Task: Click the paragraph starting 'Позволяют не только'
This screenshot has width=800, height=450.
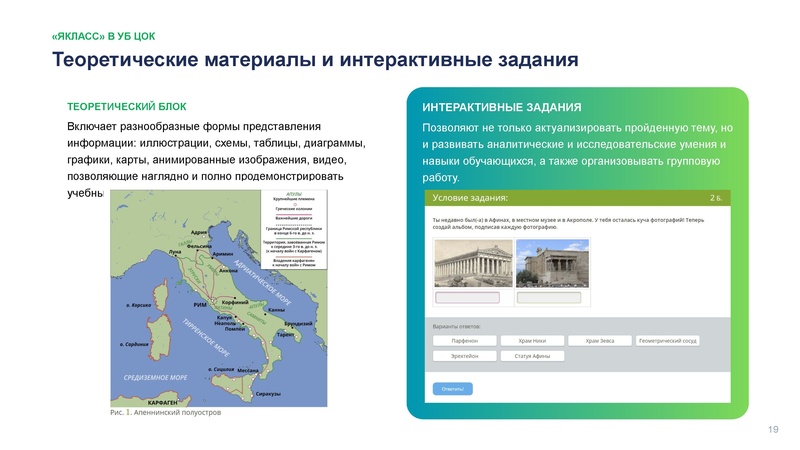Action: [577, 153]
